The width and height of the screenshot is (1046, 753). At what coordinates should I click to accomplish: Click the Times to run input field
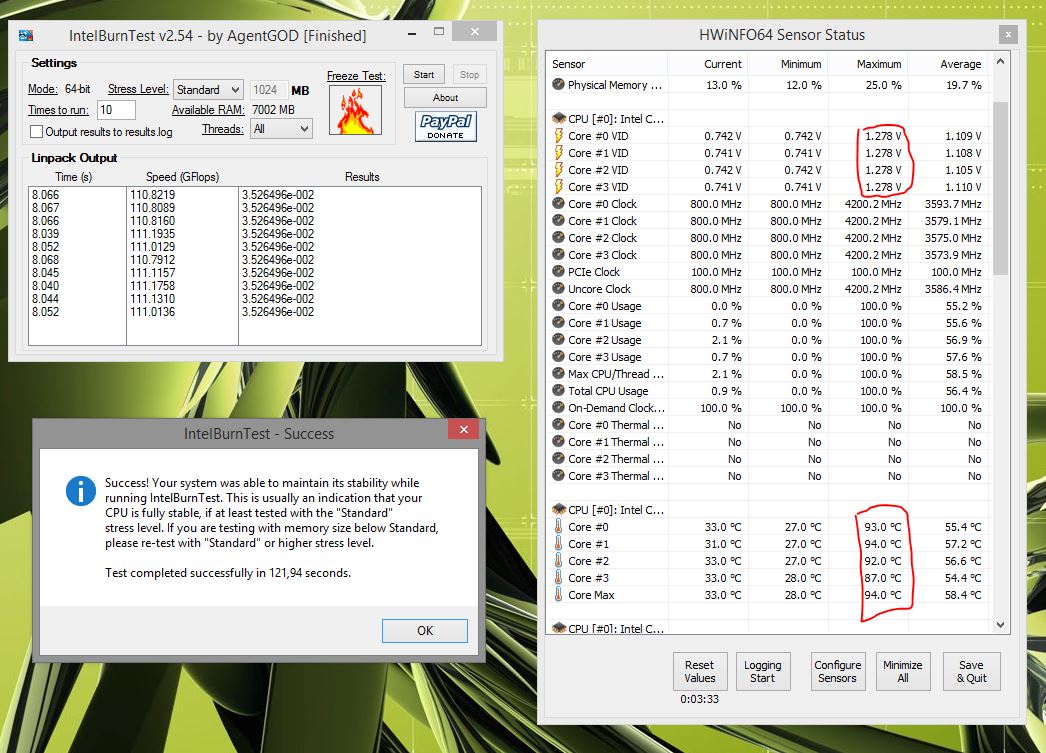point(116,110)
